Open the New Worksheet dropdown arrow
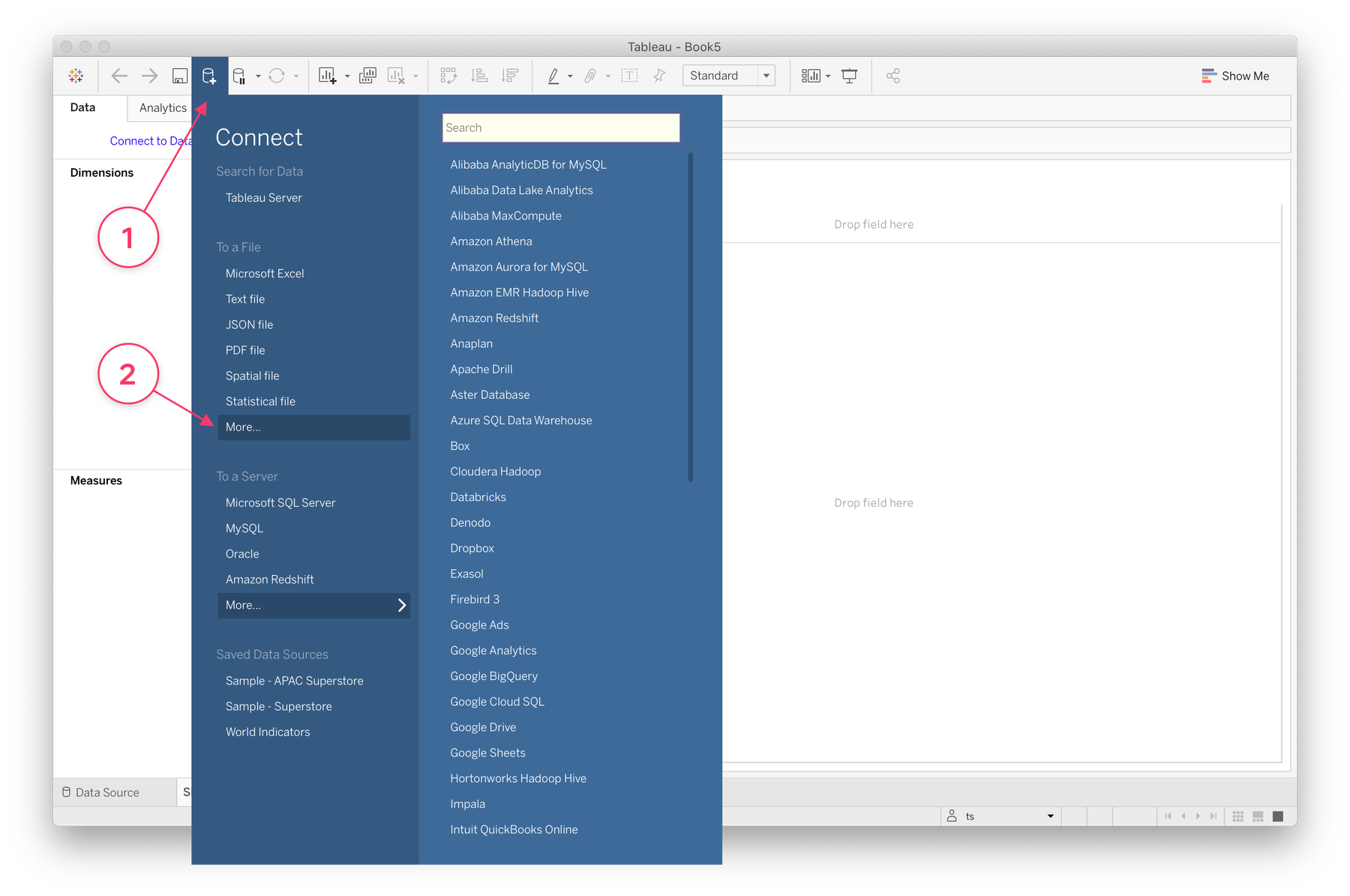Image resolution: width=1350 pixels, height=896 pixels. (347, 76)
